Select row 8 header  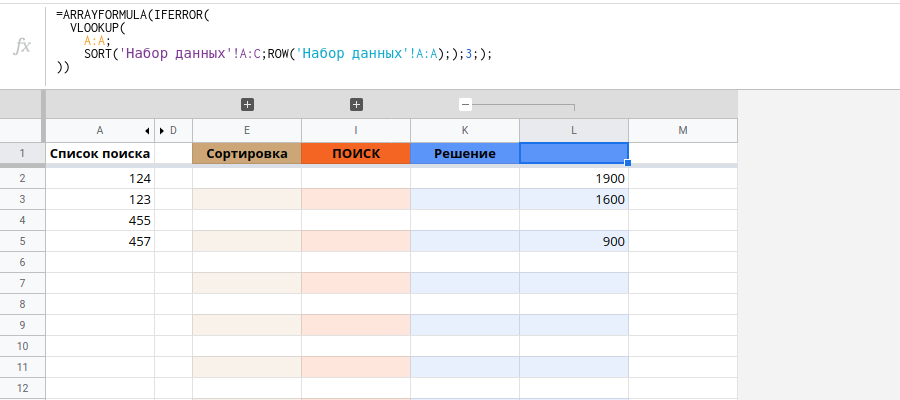coord(22,304)
